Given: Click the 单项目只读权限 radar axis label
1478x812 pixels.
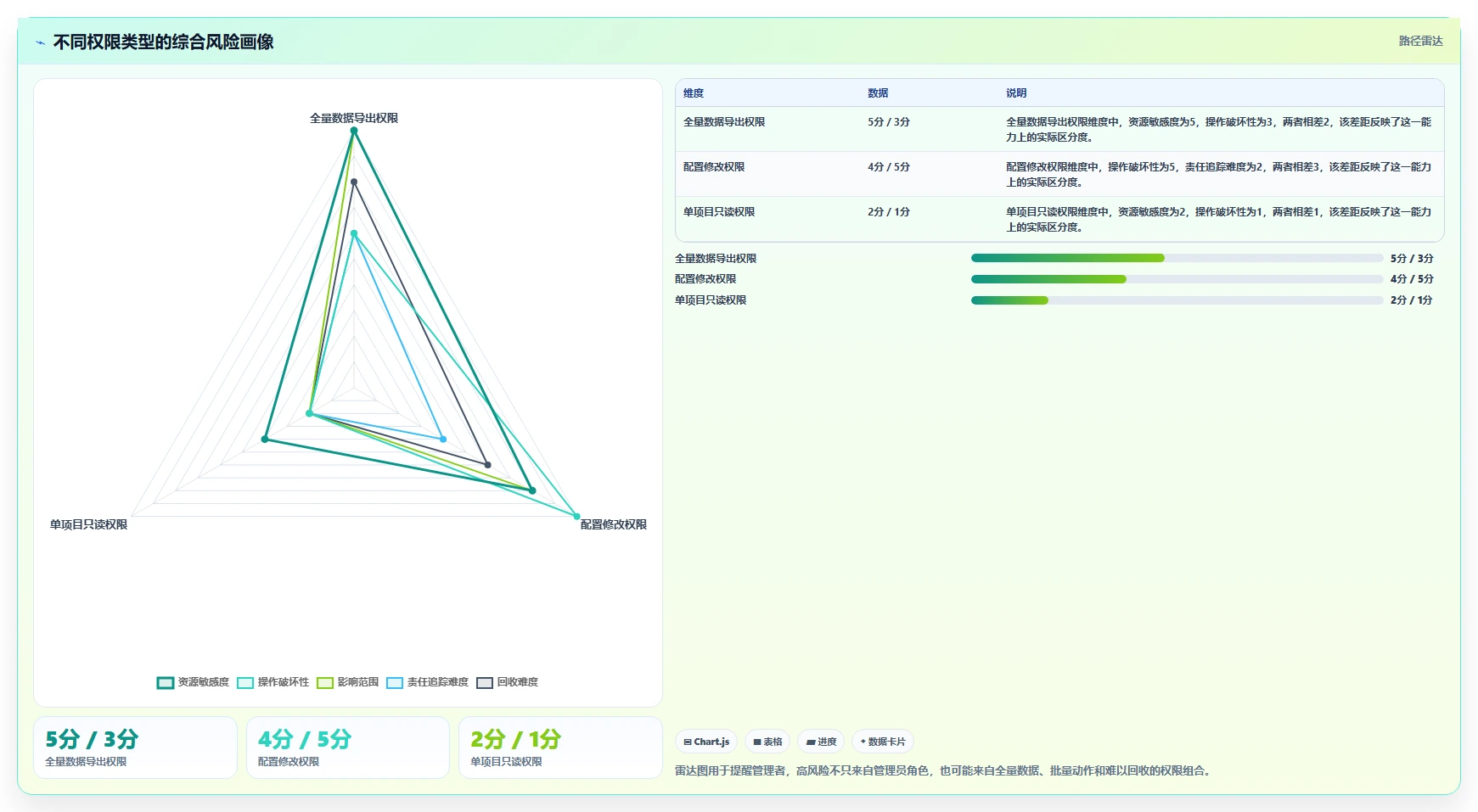Looking at the screenshot, I should pos(88,525).
